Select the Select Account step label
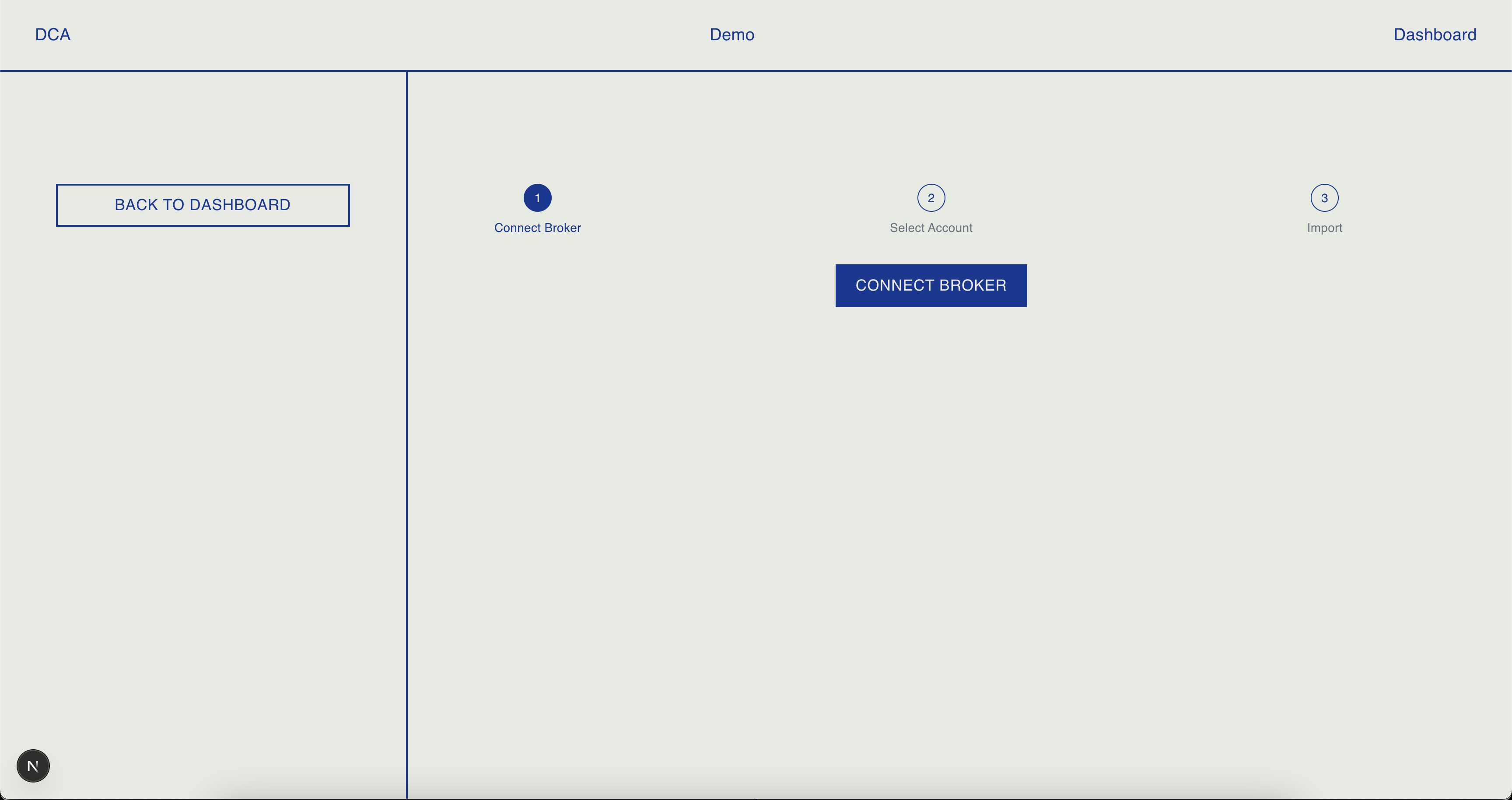 coord(931,228)
